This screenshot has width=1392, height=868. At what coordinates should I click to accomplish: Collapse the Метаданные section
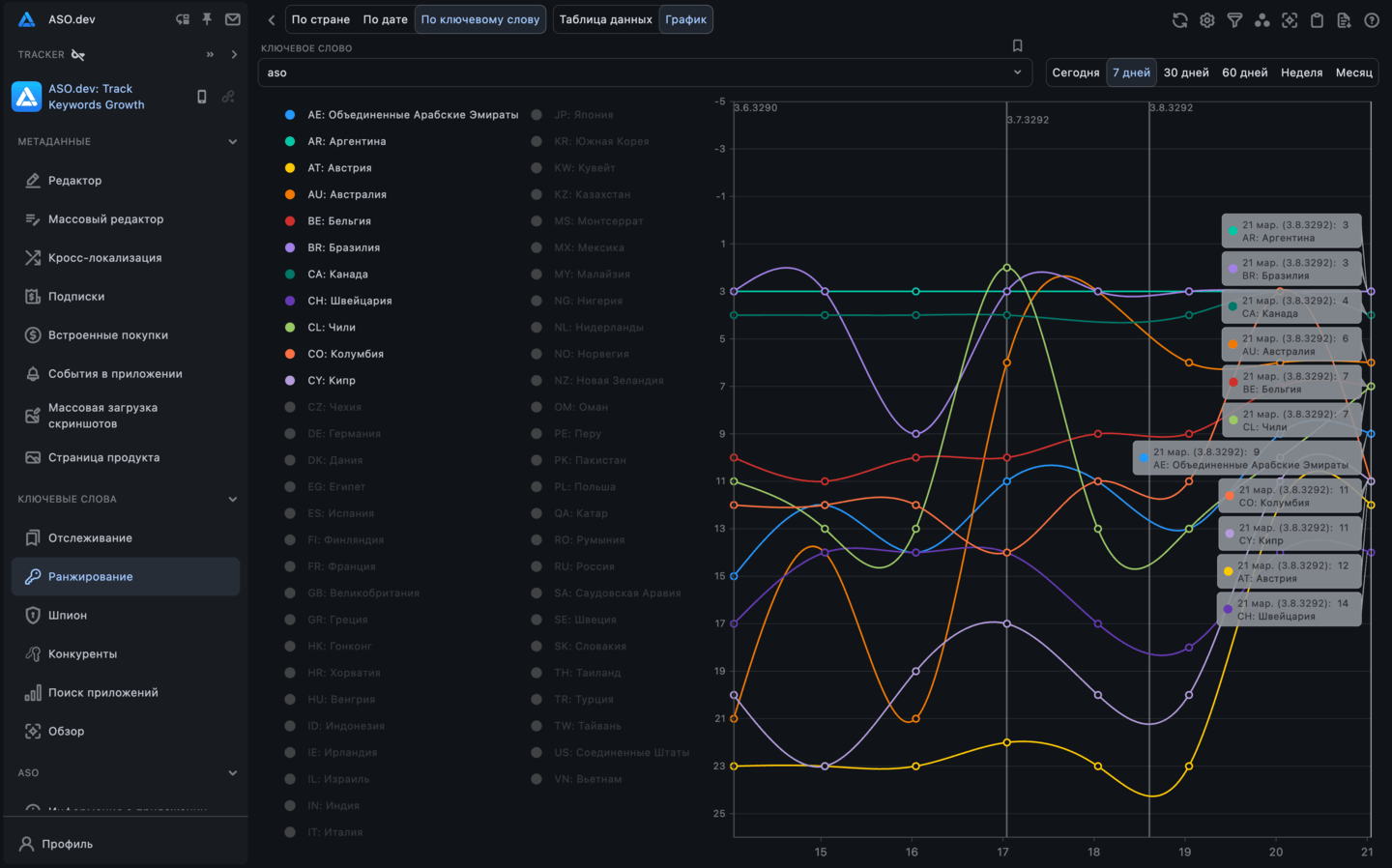[232, 142]
